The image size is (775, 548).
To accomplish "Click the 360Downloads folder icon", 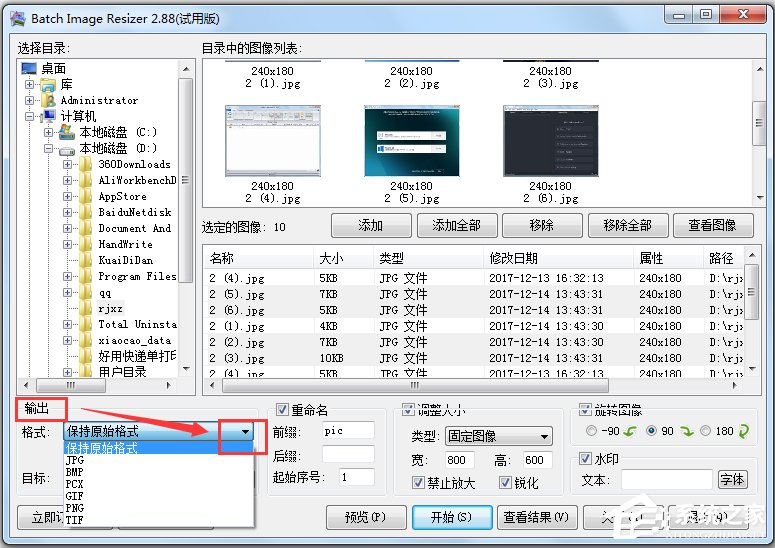I will pos(86,164).
